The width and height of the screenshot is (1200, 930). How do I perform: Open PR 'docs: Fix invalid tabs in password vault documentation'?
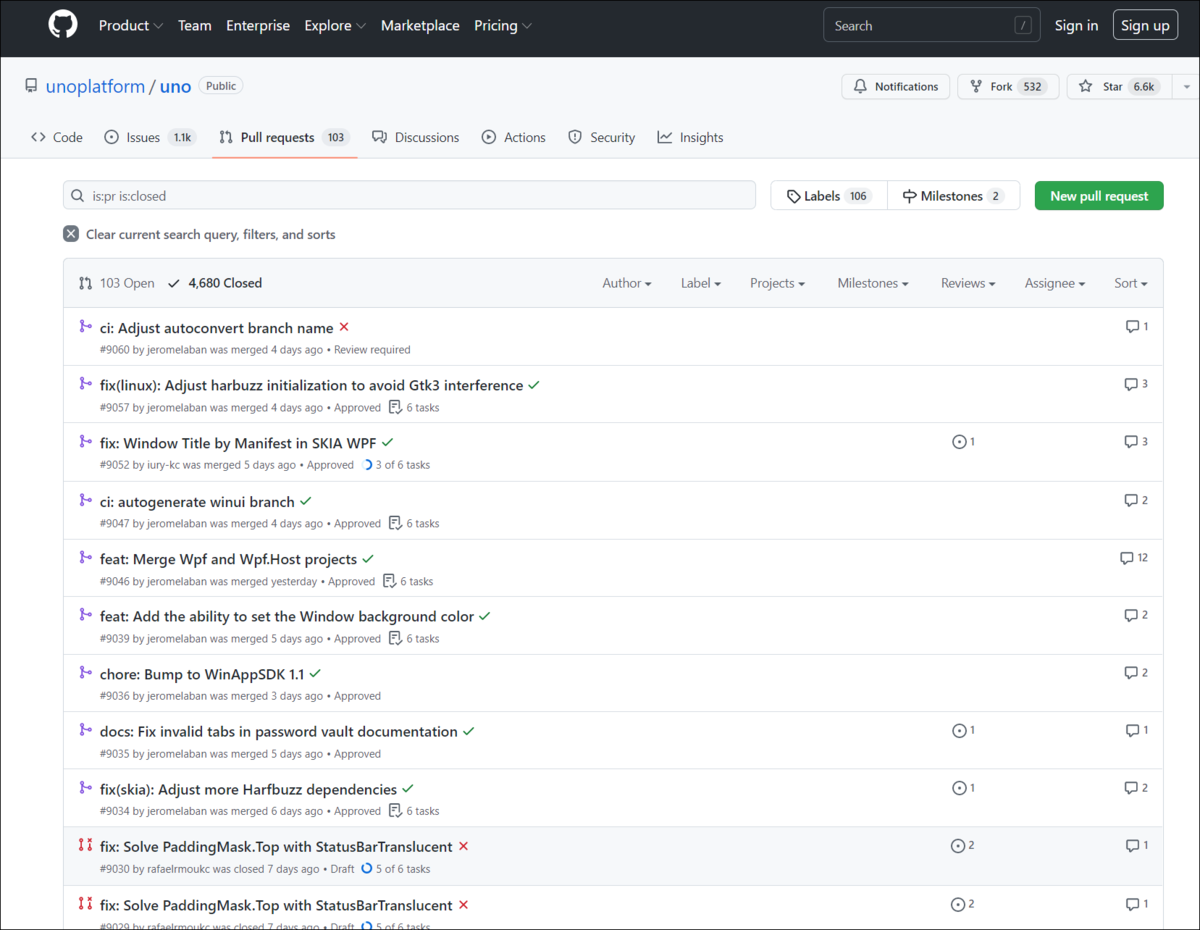[x=279, y=732]
